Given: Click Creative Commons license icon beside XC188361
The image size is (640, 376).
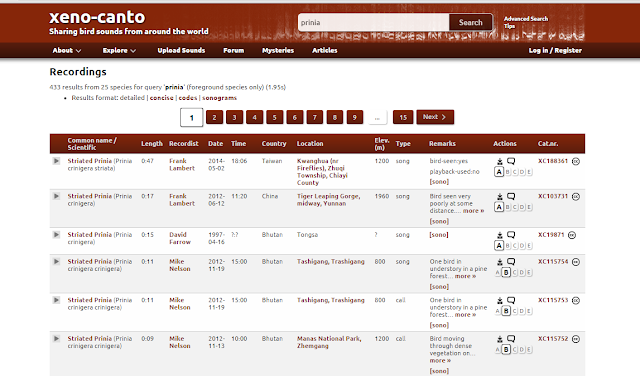Looking at the screenshot, I should click(x=576, y=161).
